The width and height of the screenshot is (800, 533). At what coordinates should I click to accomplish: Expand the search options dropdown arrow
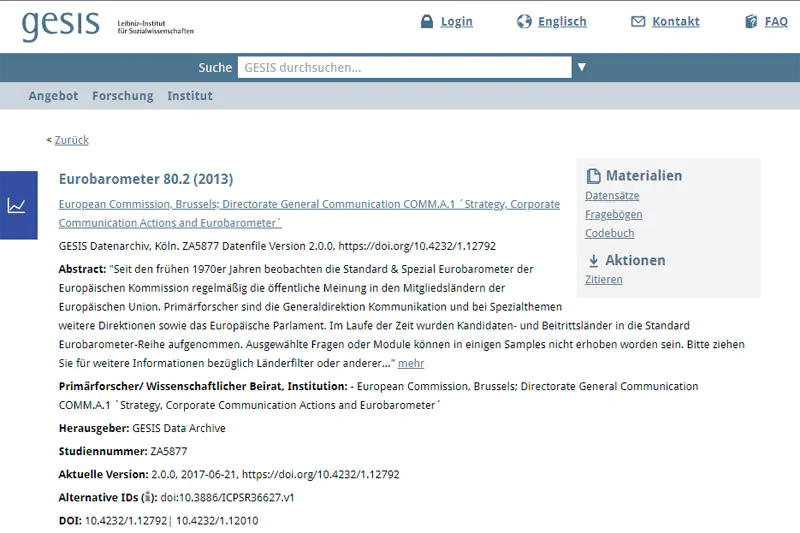coord(582,68)
